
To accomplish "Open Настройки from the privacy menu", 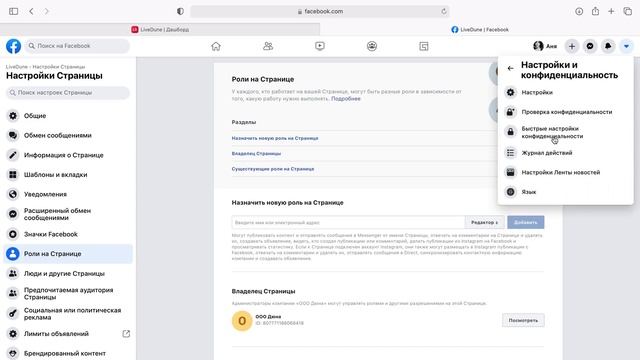I will pyautogui.click(x=565, y=92).
